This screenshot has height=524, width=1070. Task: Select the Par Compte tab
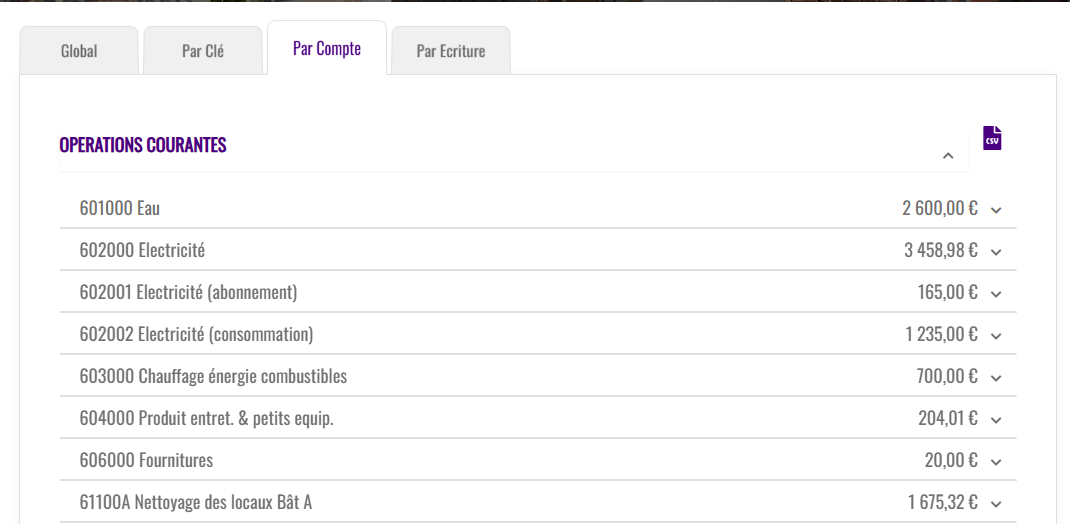[327, 49]
